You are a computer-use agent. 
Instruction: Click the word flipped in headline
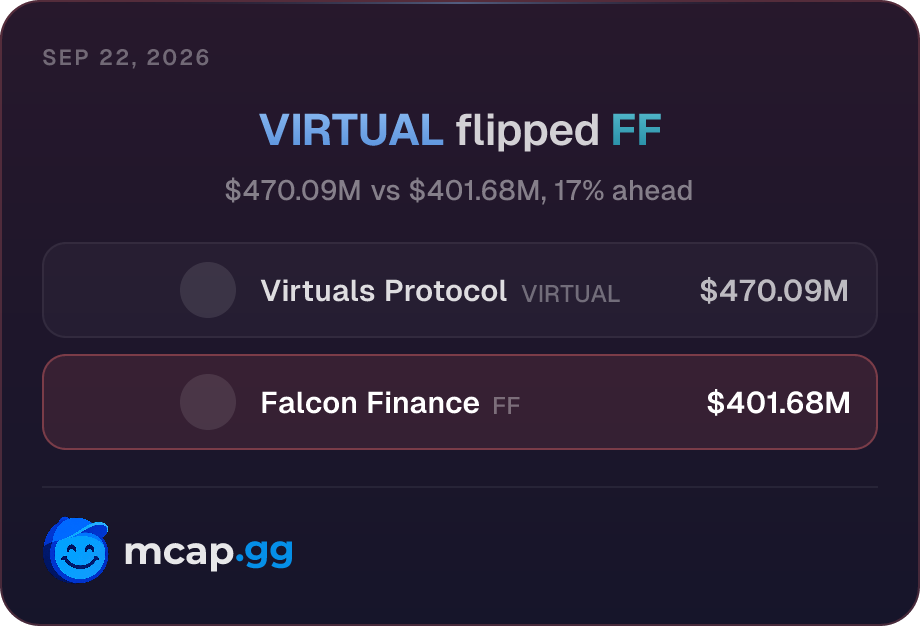point(527,132)
